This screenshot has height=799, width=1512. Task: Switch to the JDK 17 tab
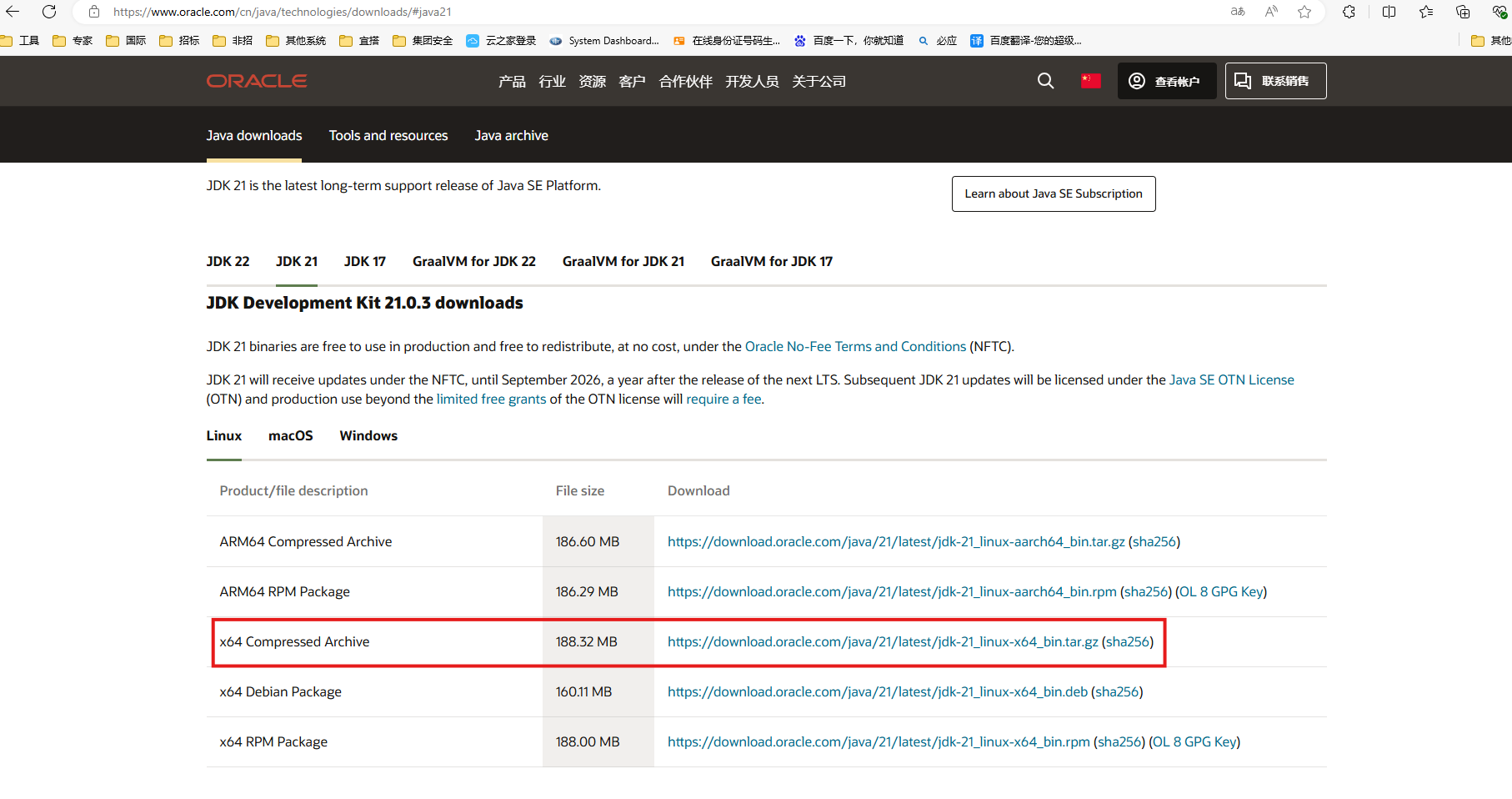coord(365,261)
